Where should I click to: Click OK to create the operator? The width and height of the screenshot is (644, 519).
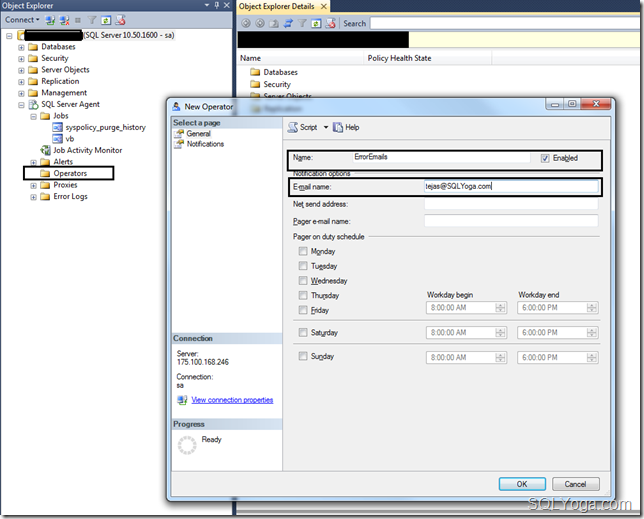[x=522, y=484]
